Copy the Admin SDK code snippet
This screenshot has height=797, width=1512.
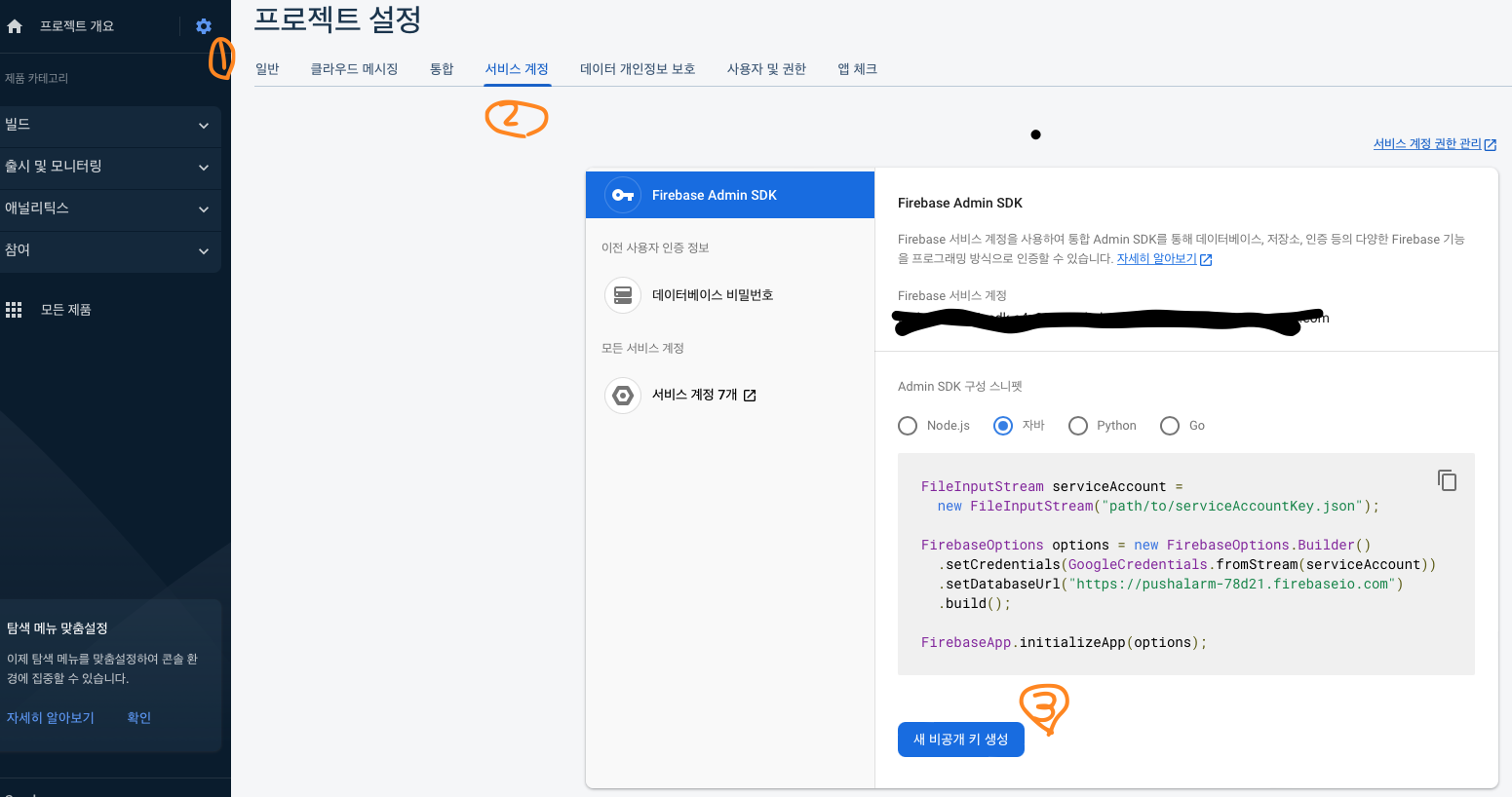pyautogui.click(x=1447, y=479)
